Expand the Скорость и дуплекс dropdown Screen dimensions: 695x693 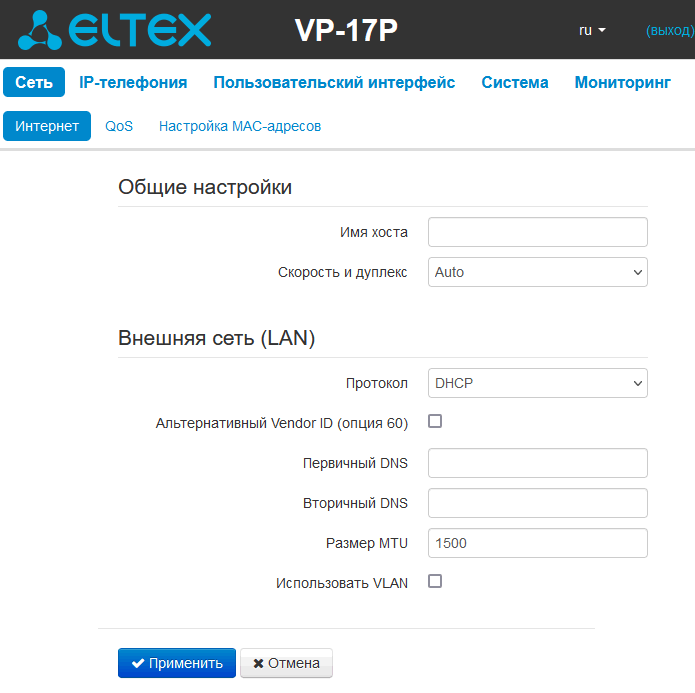click(x=538, y=272)
